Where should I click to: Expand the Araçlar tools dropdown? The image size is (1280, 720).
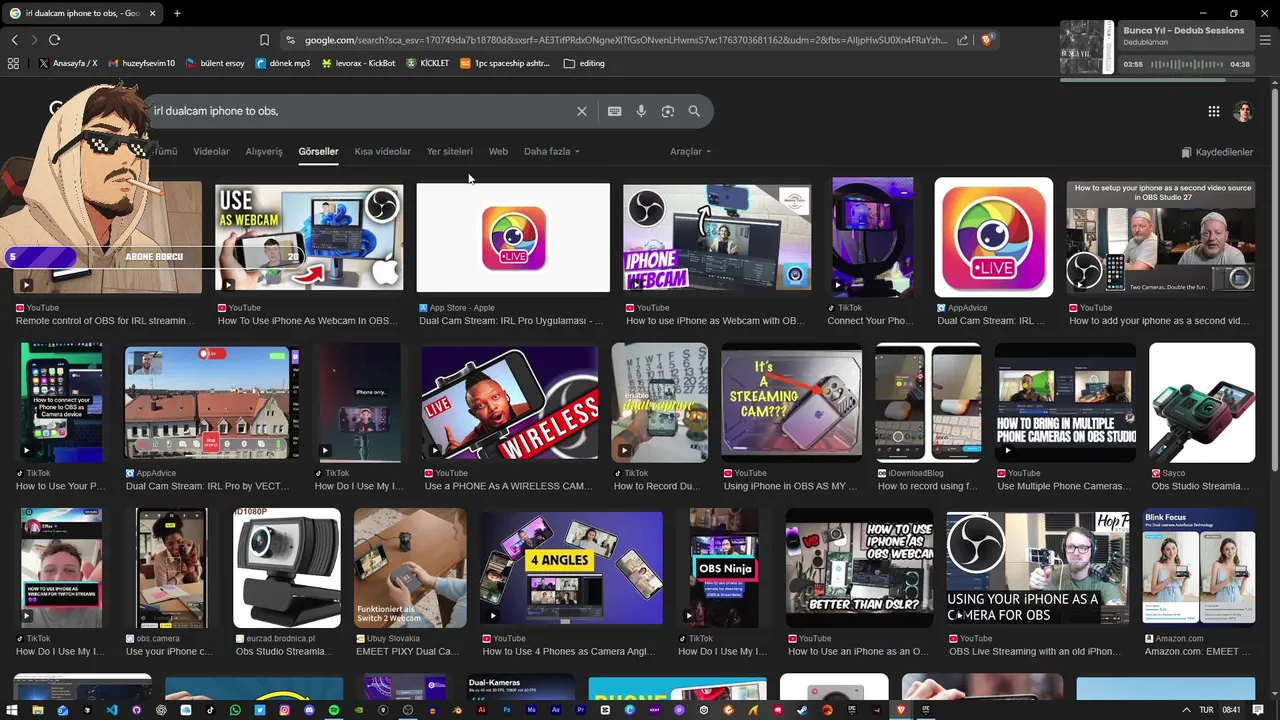pos(690,152)
